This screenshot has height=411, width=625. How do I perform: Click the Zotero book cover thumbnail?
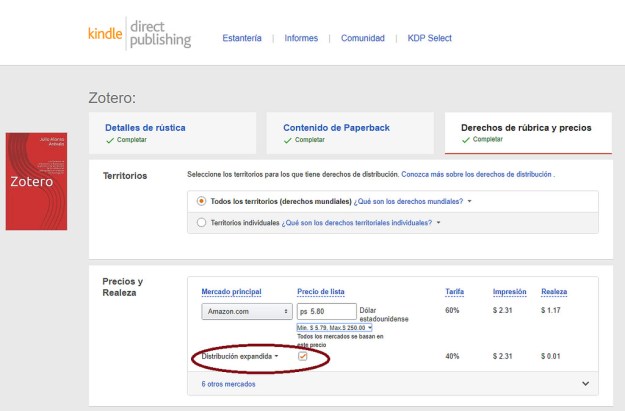click(x=36, y=181)
